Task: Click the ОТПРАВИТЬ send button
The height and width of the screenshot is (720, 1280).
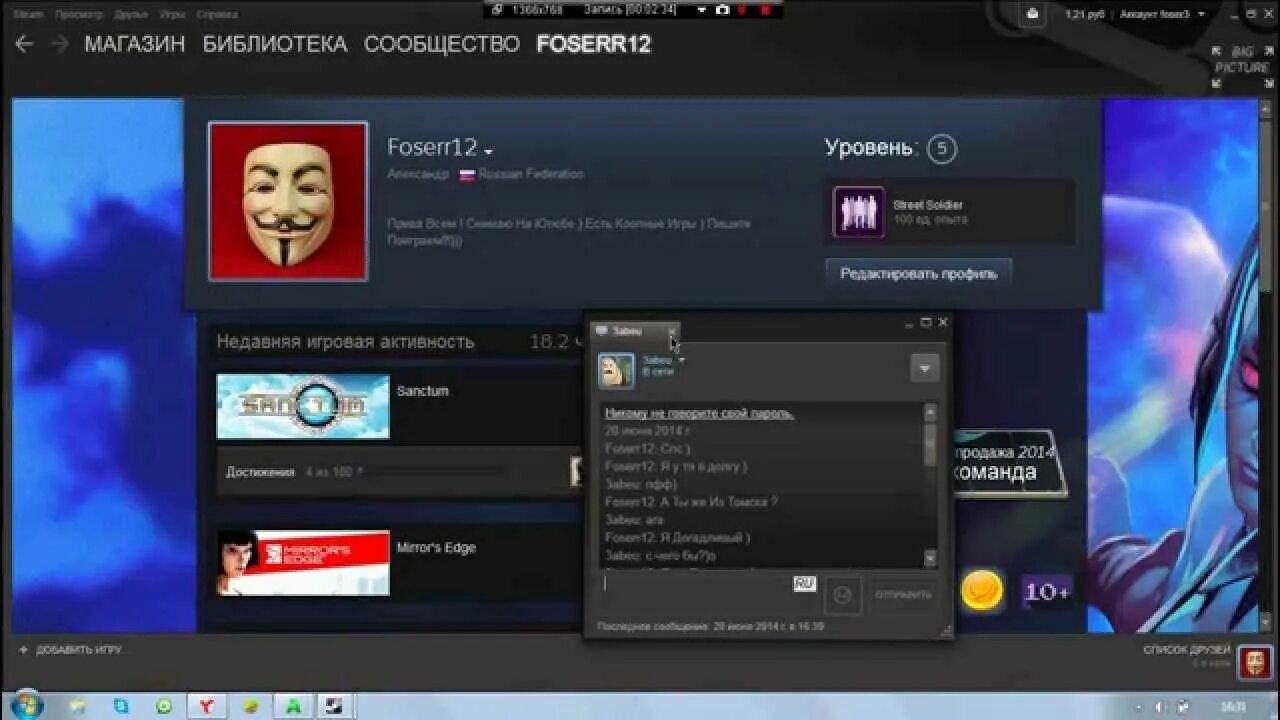Action: 903,595
